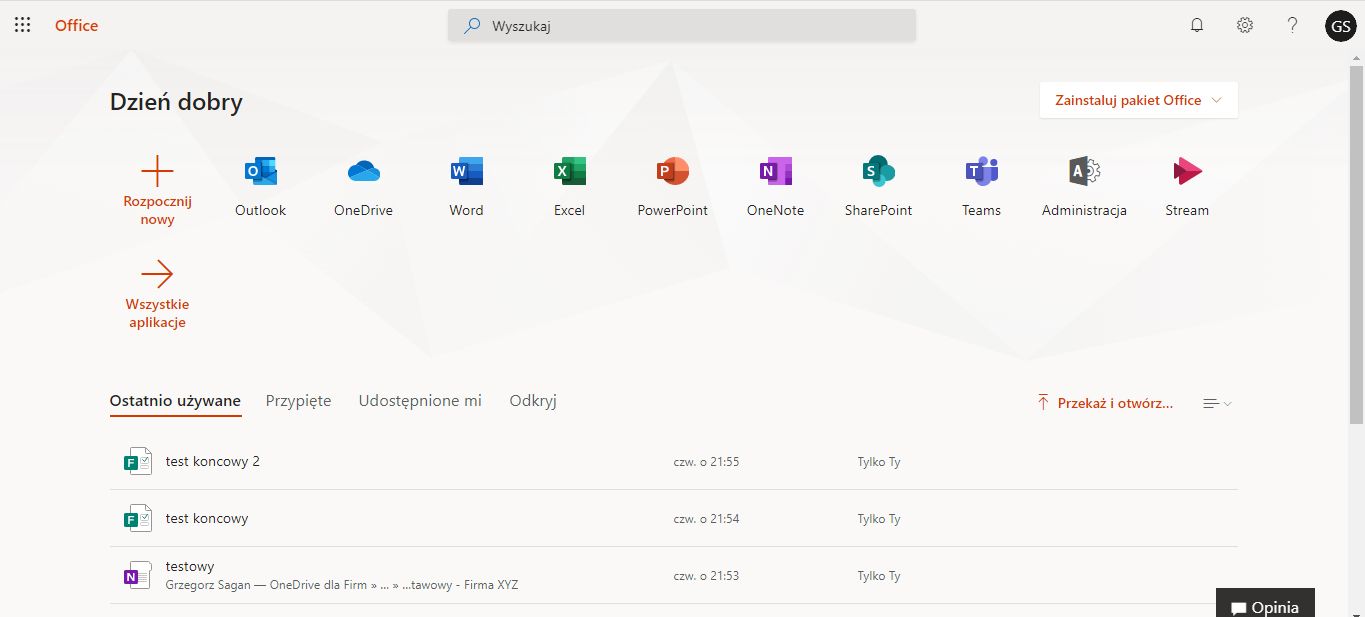Open the GS account avatar
Image resolution: width=1365 pixels, height=617 pixels.
[x=1340, y=26]
